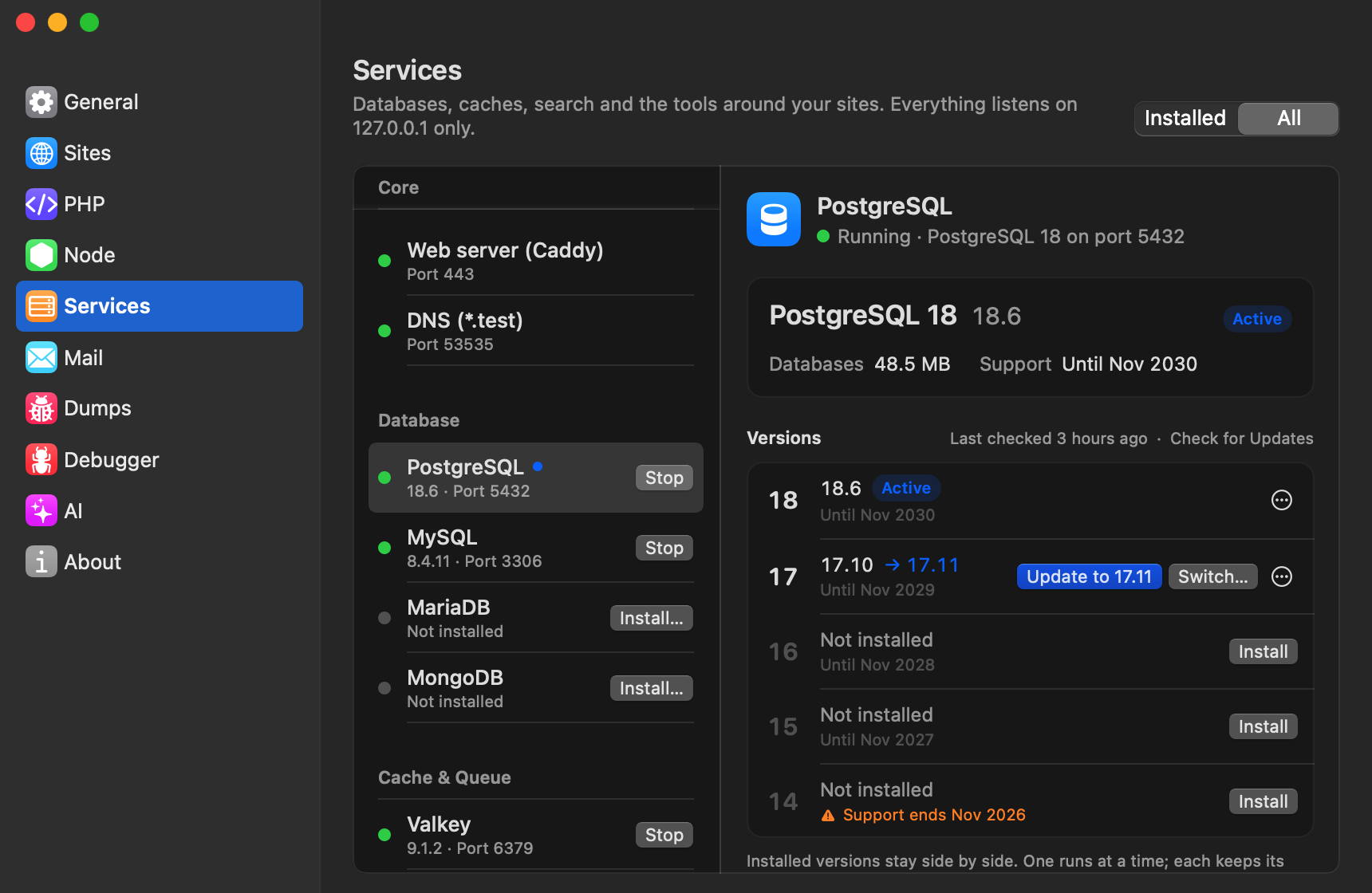The width and height of the screenshot is (1372, 893).
Task: Install PostgreSQL version 16
Action: pos(1264,651)
